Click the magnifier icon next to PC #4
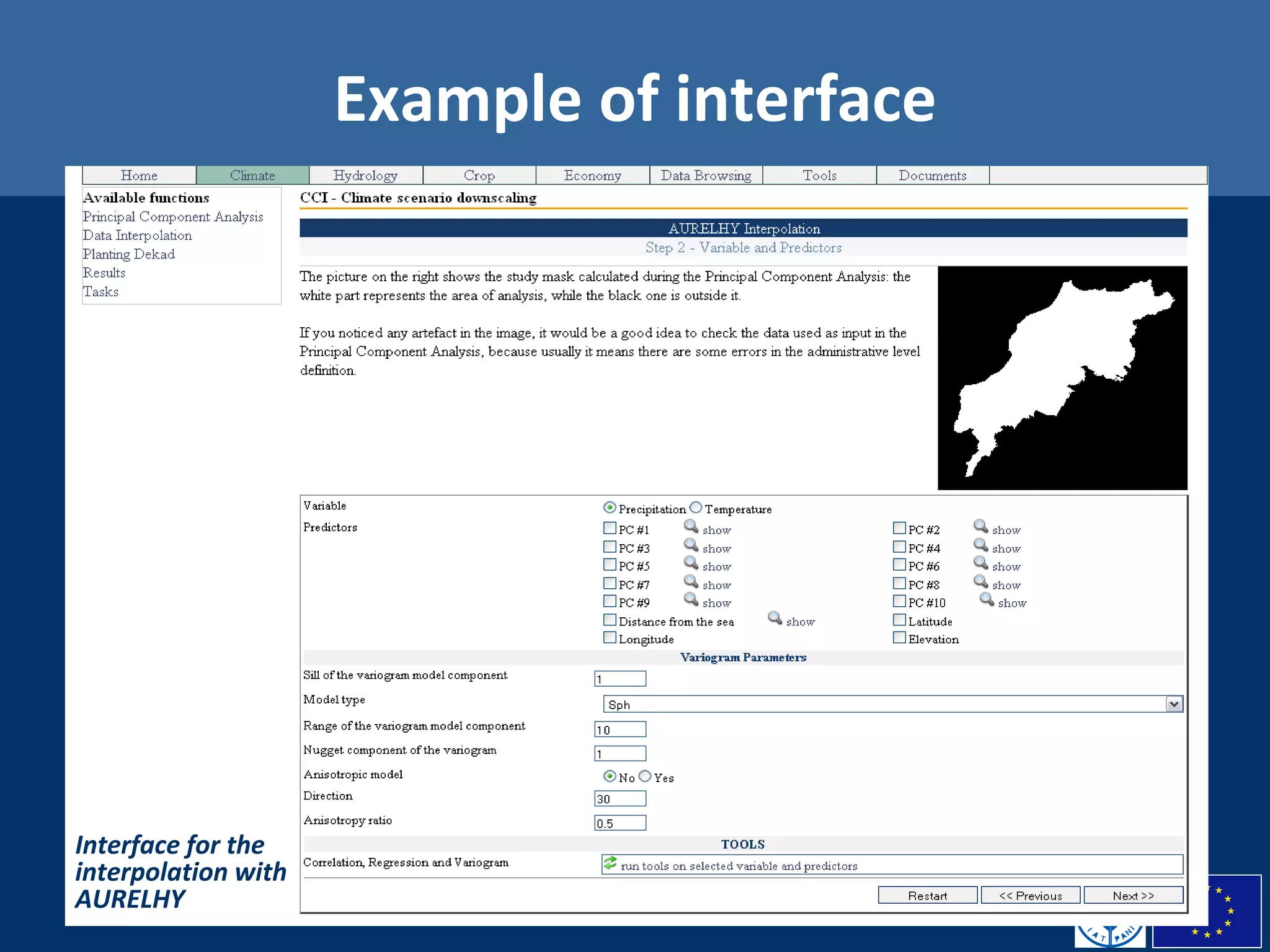This screenshot has height=952, width=1270. [980, 545]
